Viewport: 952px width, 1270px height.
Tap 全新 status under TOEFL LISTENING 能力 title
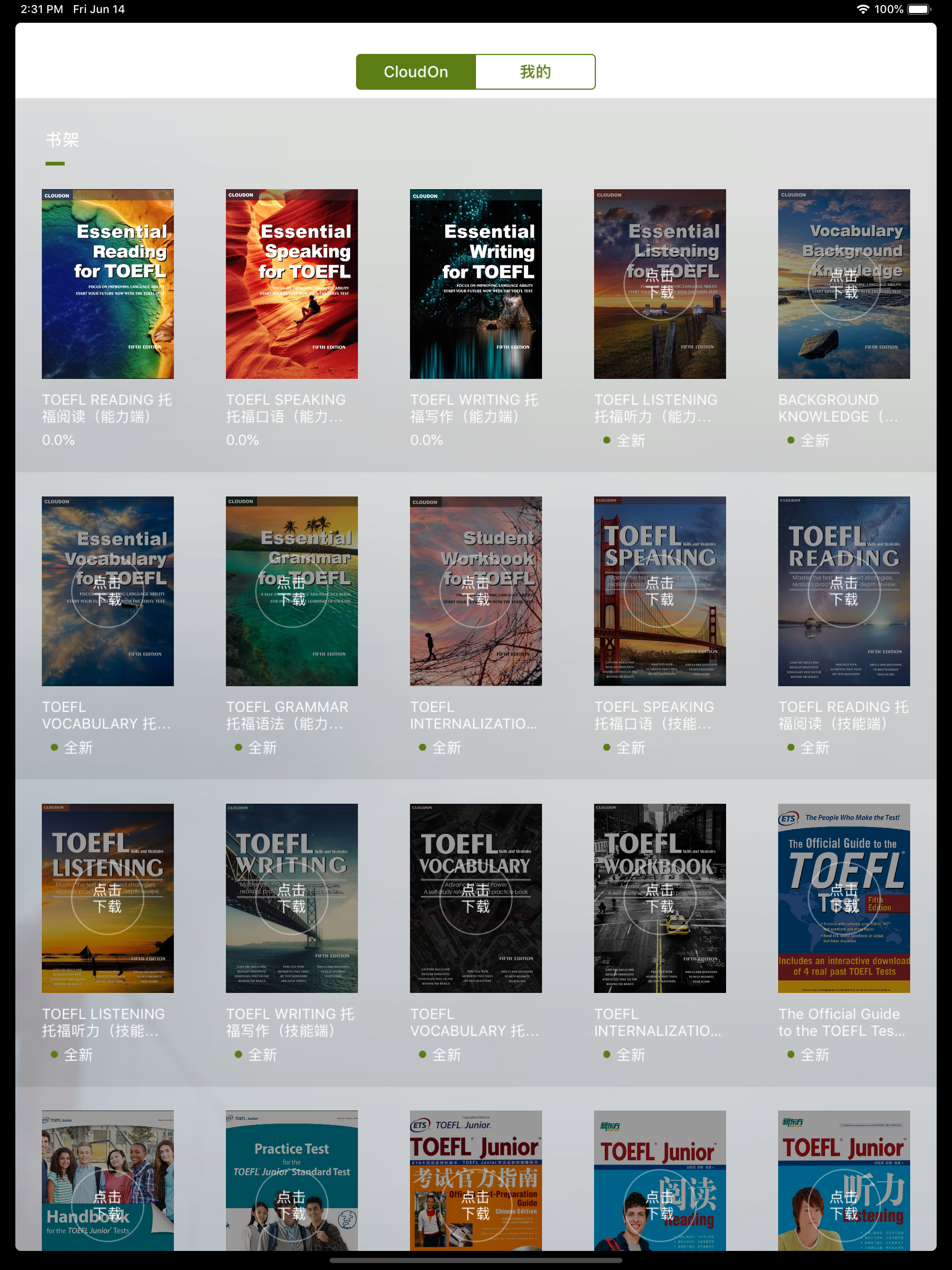click(x=630, y=440)
